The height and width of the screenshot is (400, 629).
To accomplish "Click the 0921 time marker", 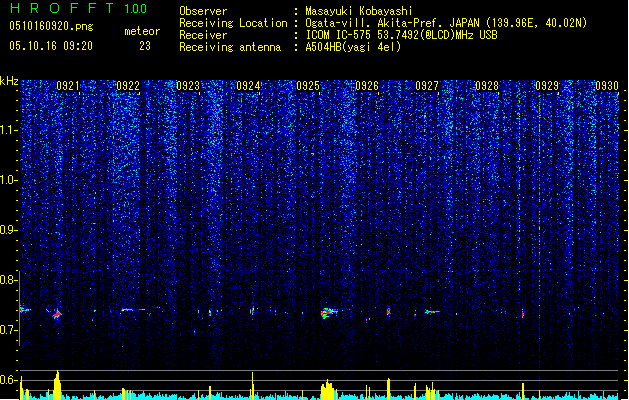I will click(x=68, y=86).
